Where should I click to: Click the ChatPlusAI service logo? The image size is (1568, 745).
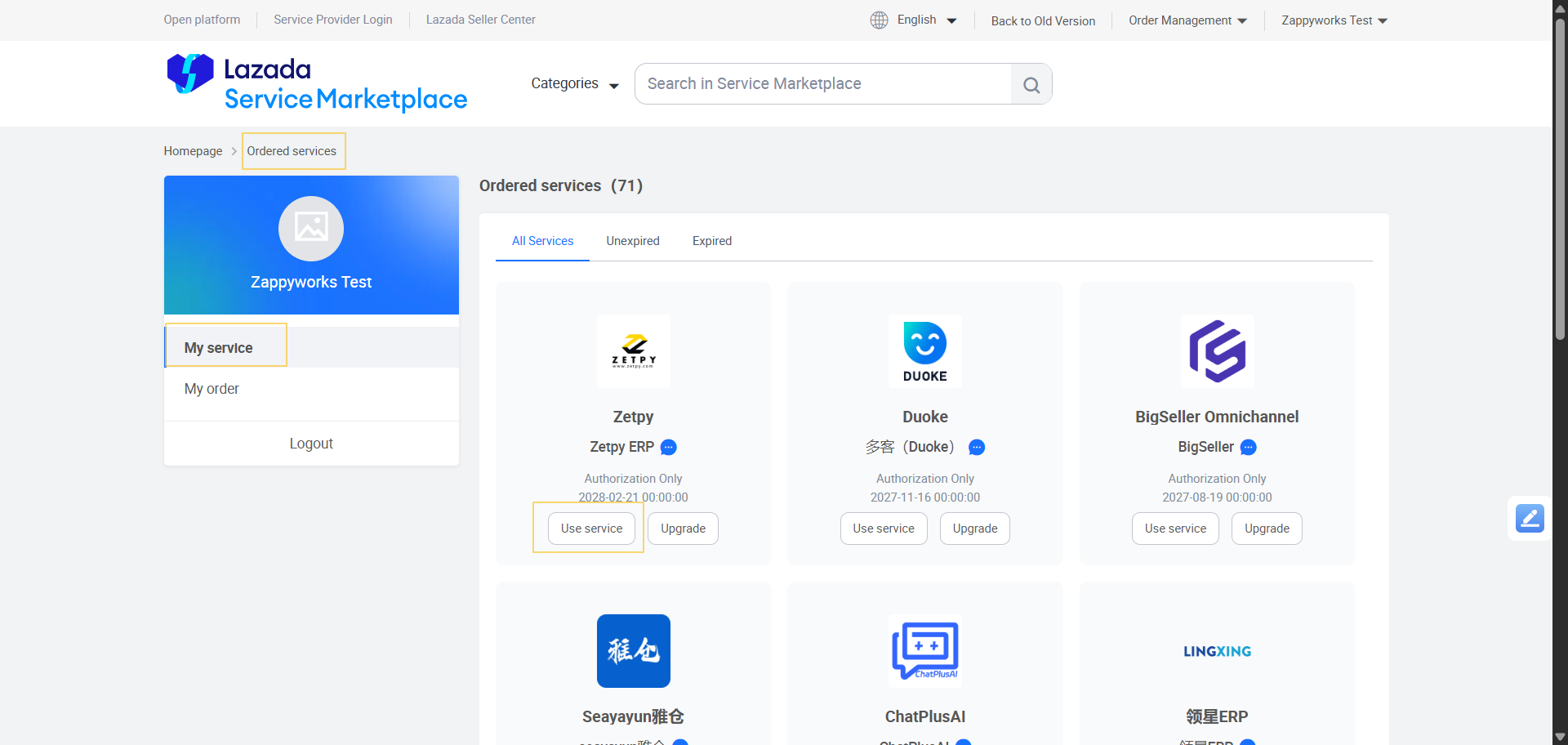[x=925, y=651]
